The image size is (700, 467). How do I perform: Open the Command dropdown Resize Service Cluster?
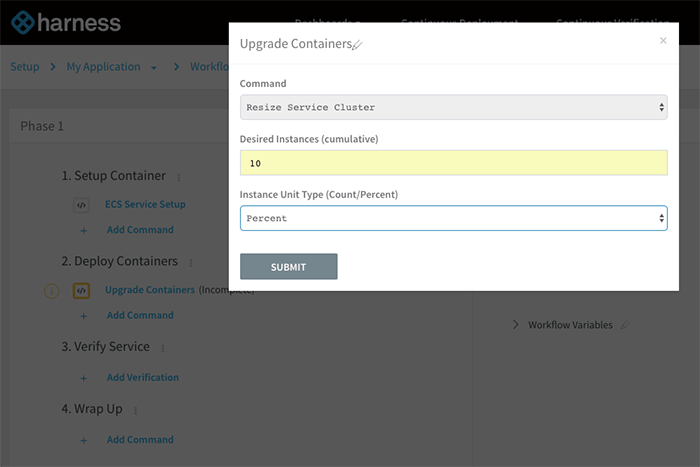coord(454,107)
